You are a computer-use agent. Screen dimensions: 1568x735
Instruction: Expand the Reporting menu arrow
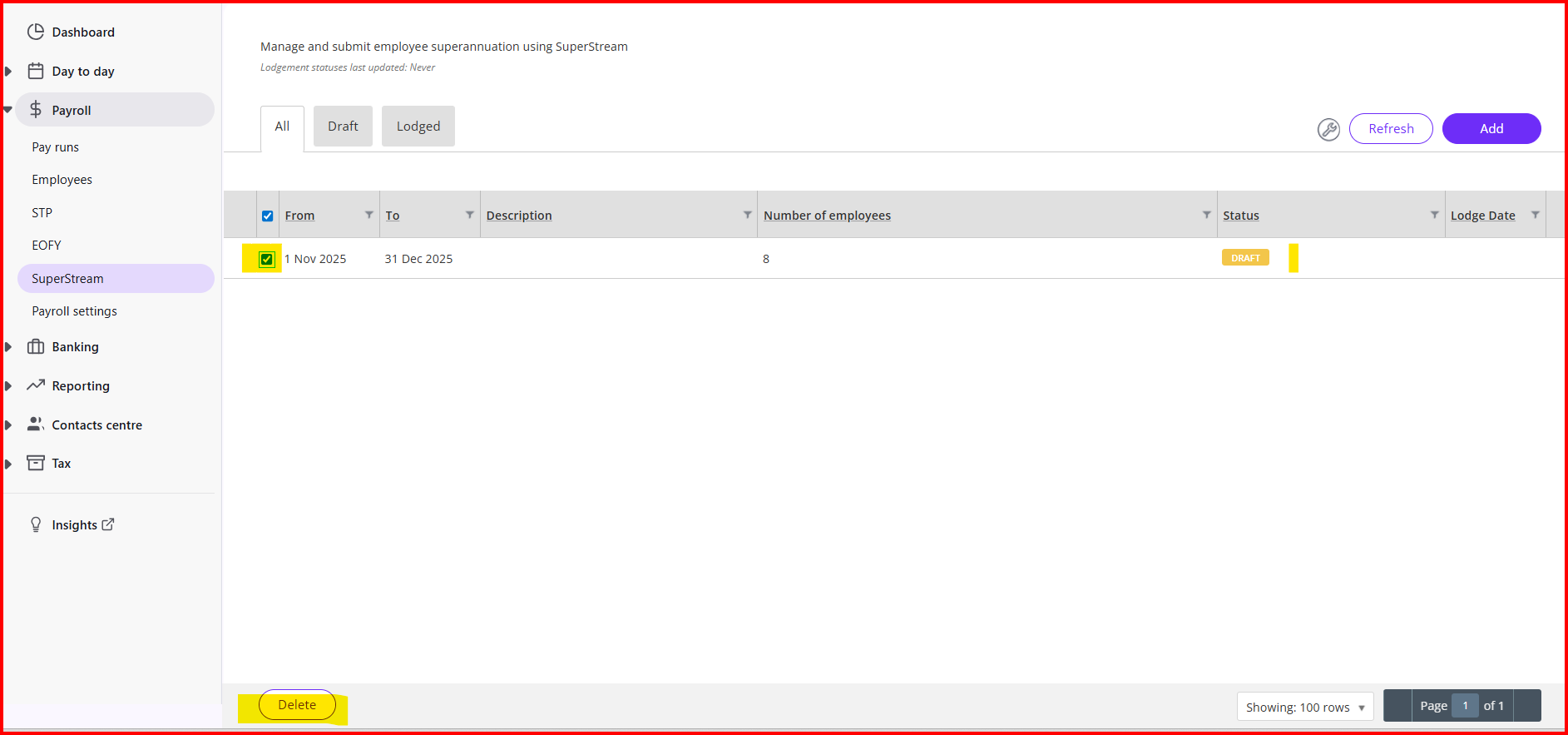[8, 386]
